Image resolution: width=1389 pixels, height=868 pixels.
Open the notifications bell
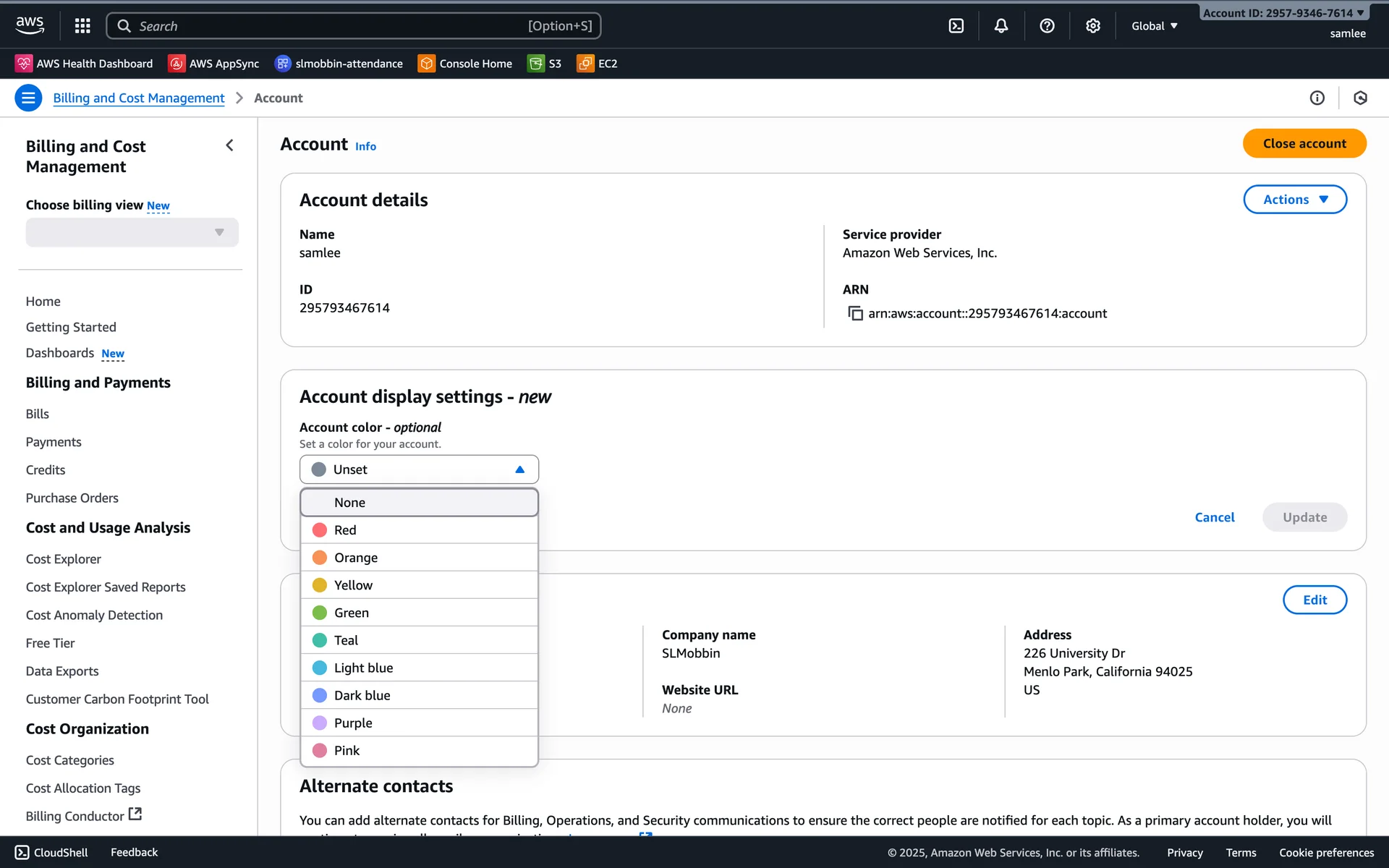click(x=1001, y=26)
